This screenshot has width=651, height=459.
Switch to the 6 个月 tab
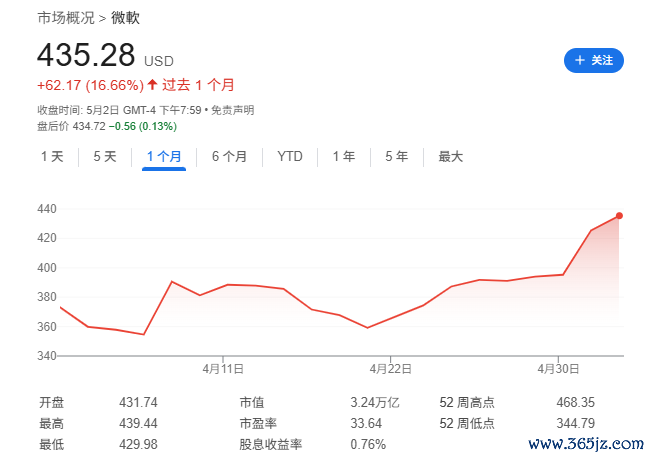point(229,156)
